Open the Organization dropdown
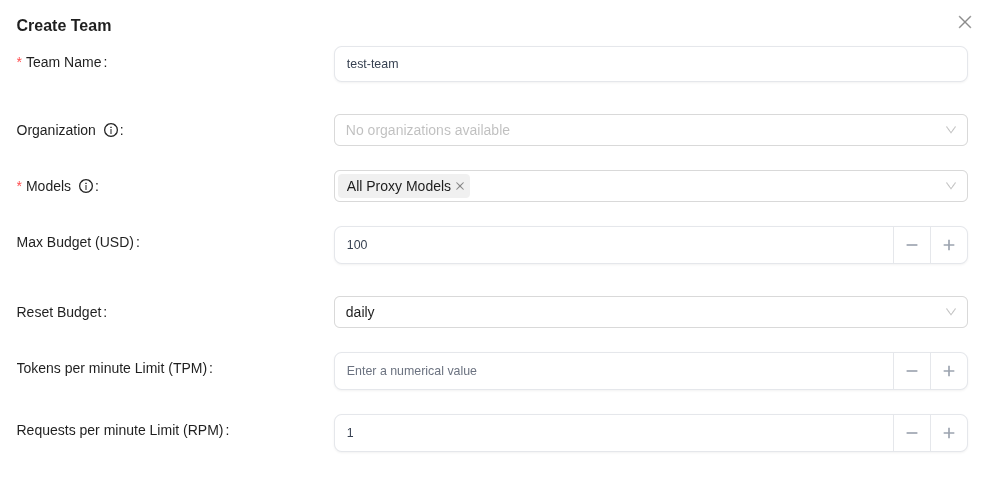This screenshot has height=481, width=984. click(651, 130)
